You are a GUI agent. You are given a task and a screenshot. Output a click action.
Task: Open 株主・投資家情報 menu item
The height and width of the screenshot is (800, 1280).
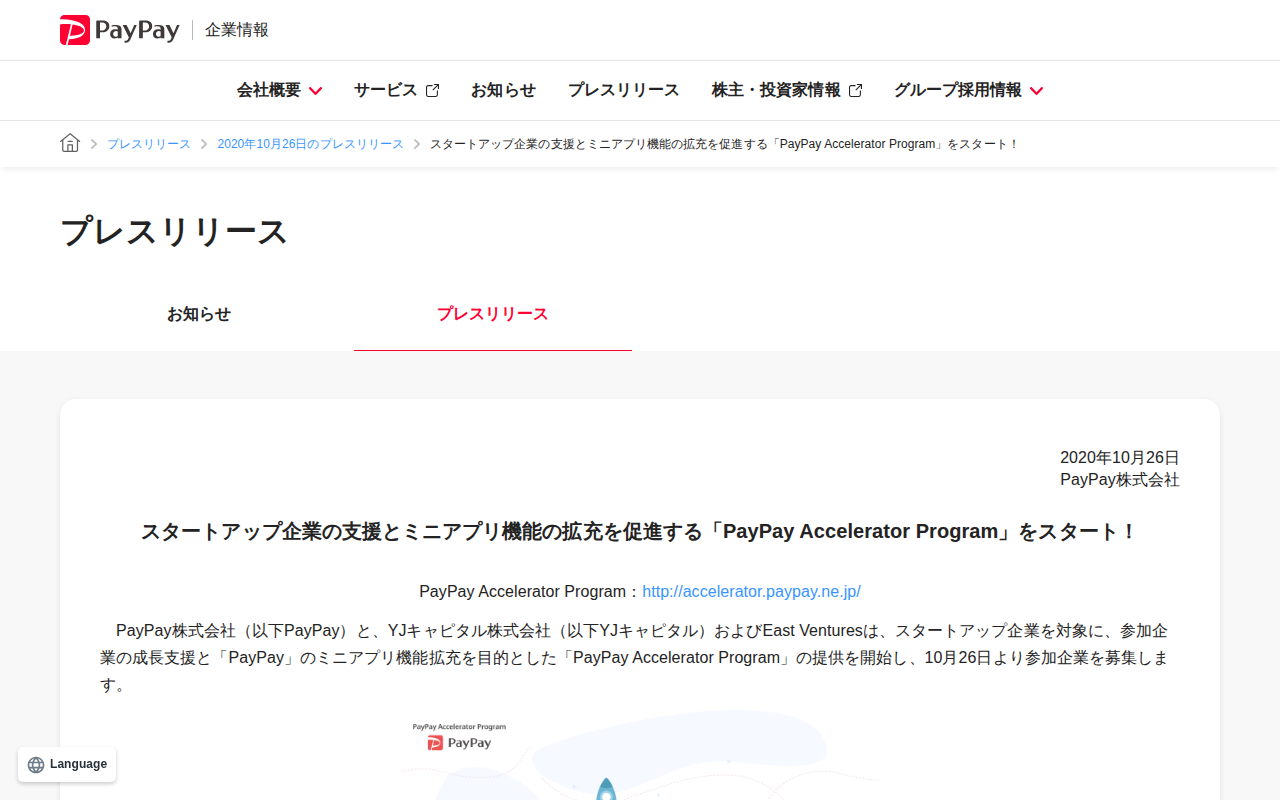(x=787, y=90)
